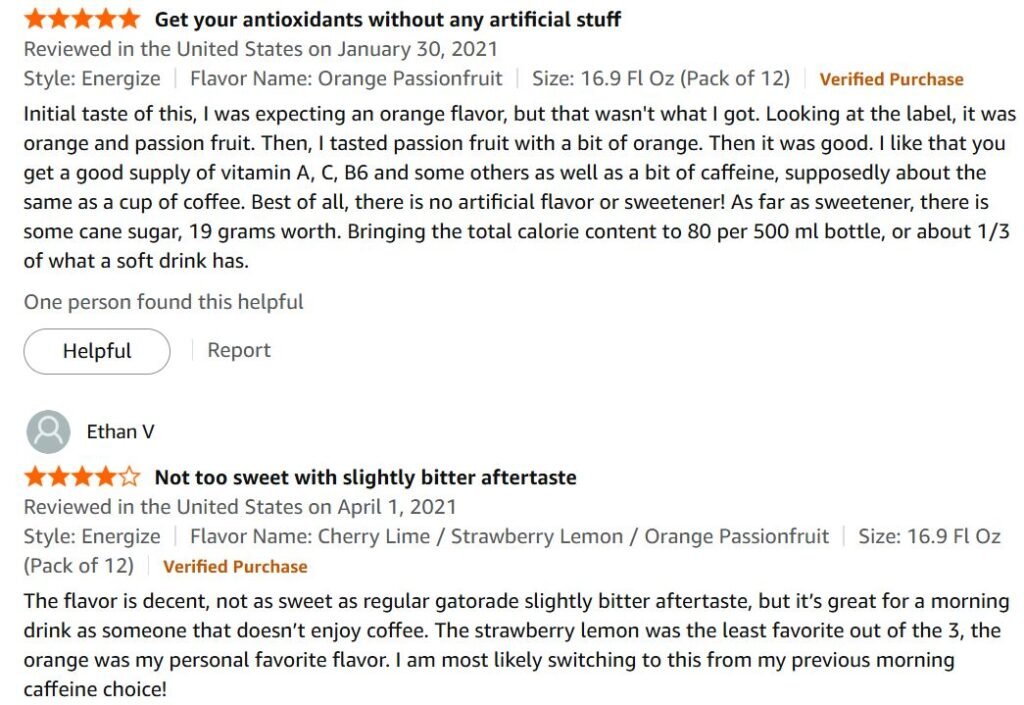Open the review titled "Get your antioxidants without any artificial stuff"
The width and height of the screenshot is (1024, 705).
387,19
